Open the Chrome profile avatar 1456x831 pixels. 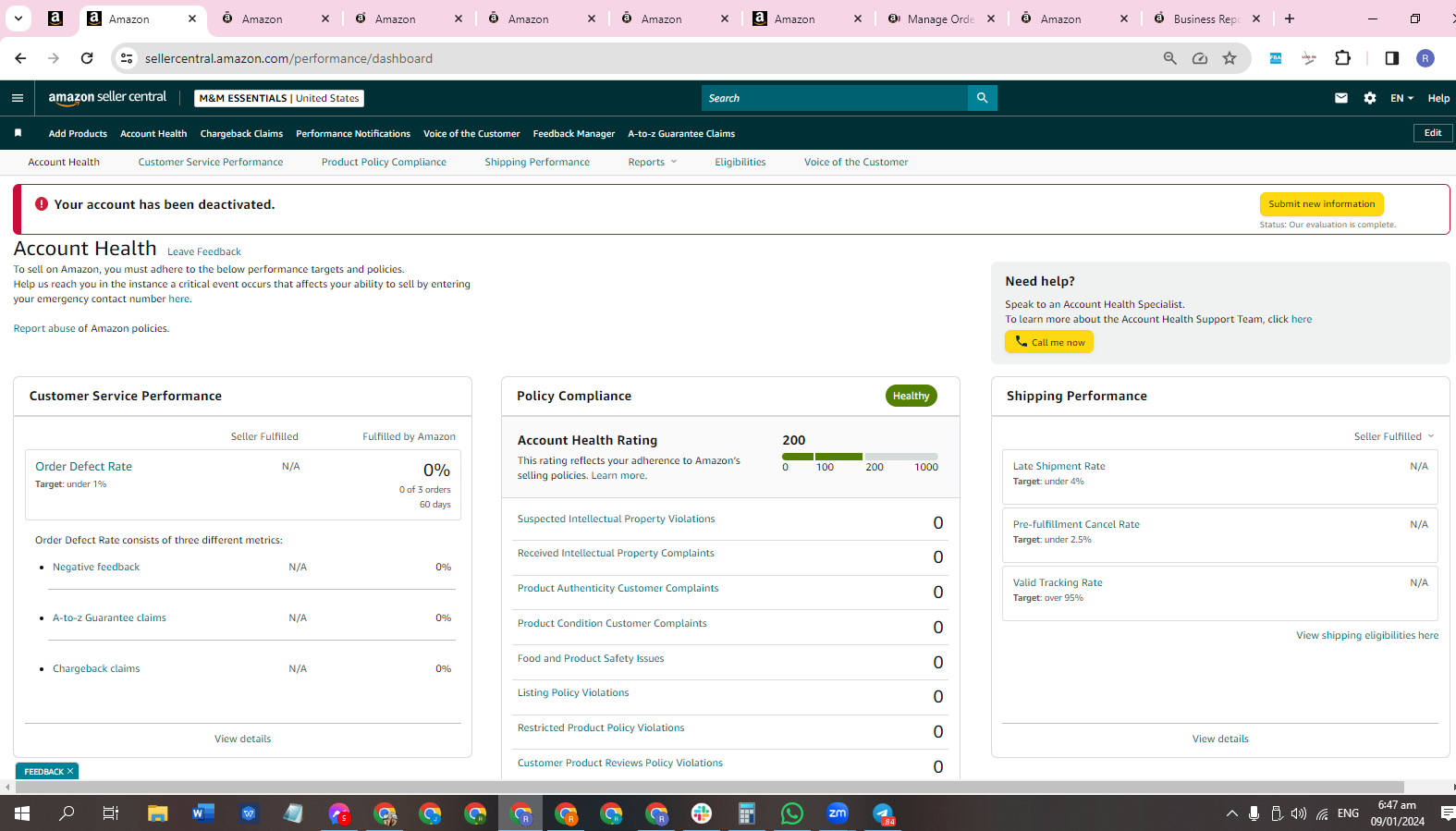(x=1425, y=58)
